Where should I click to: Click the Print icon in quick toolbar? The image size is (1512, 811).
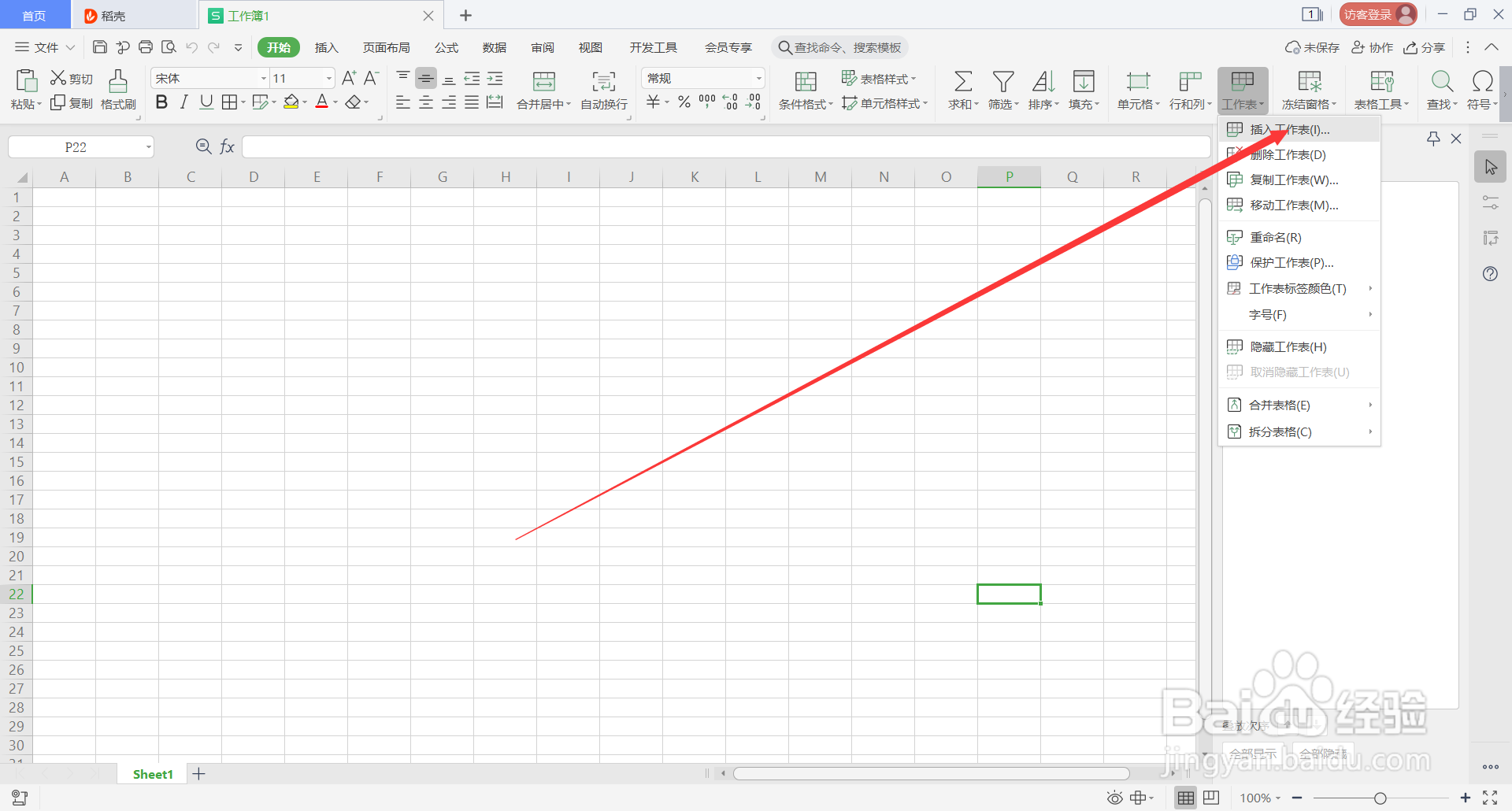146,47
